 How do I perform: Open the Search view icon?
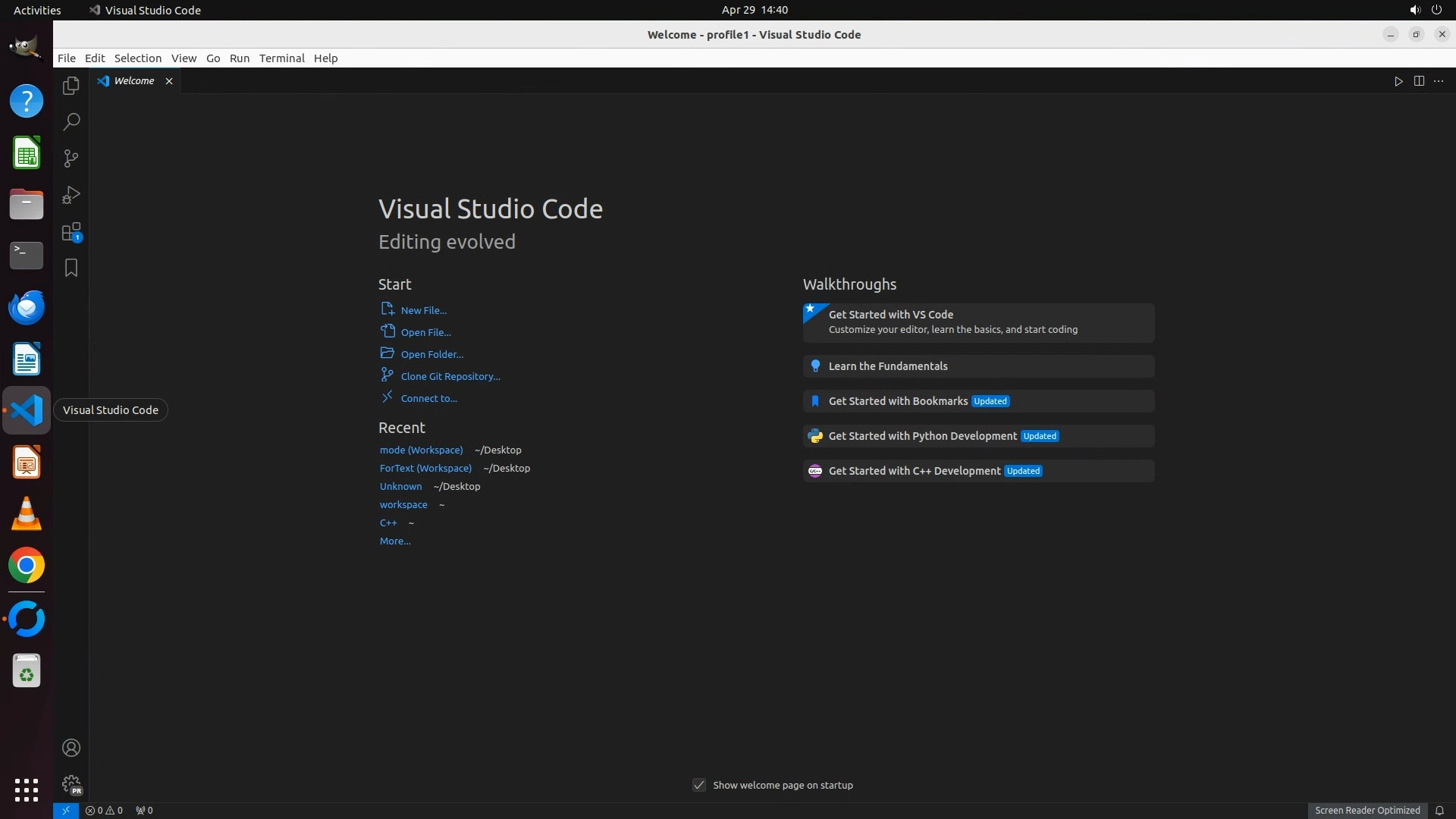tap(71, 122)
